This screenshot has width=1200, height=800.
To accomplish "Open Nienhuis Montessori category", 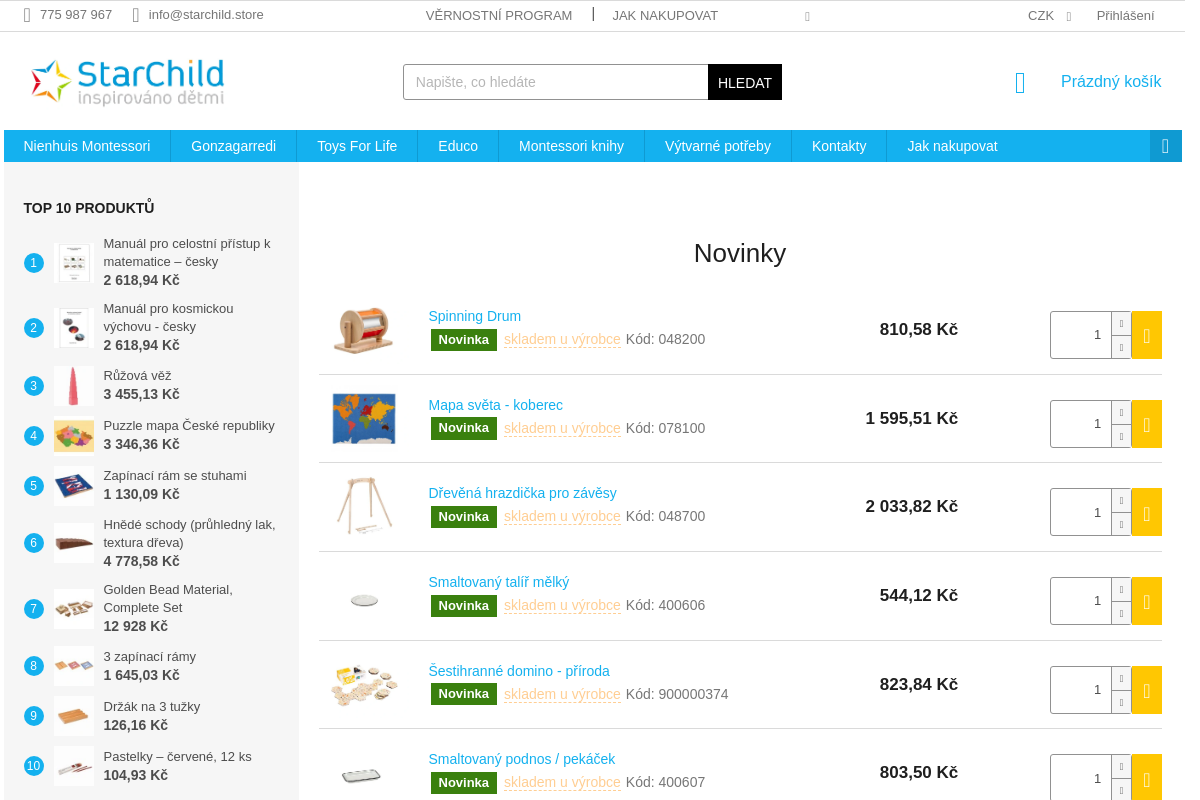I will (87, 146).
